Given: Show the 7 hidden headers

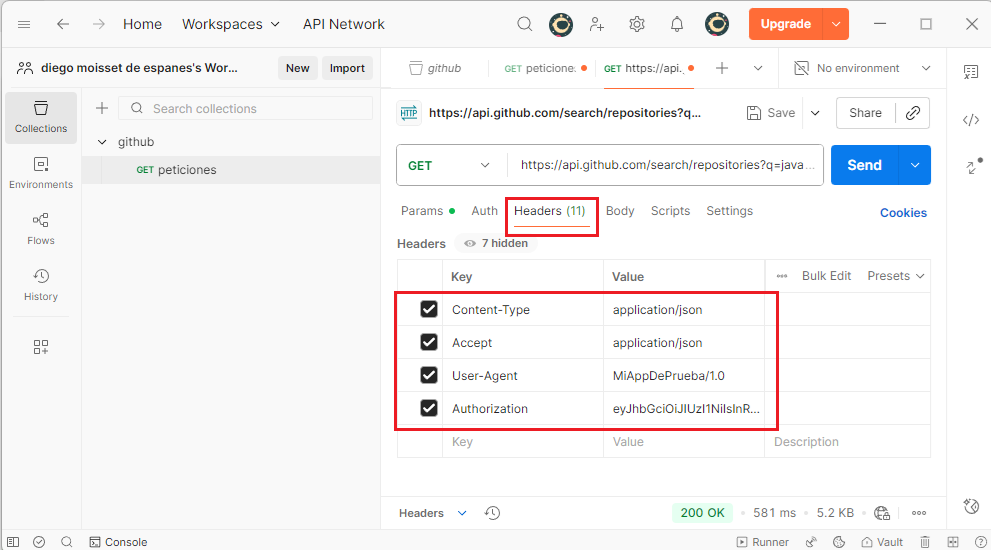Looking at the screenshot, I should (496, 243).
